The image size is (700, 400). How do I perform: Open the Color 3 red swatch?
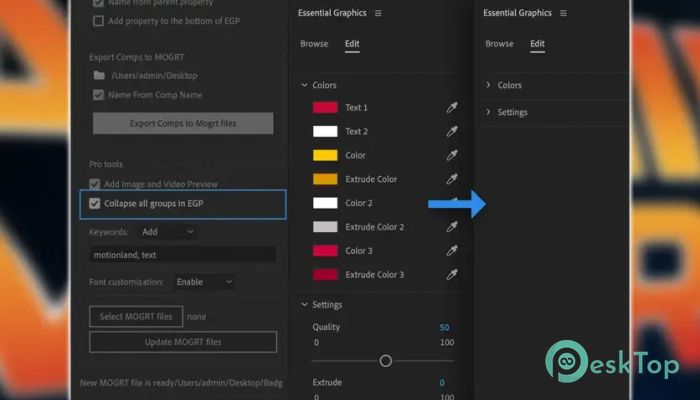(x=325, y=251)
